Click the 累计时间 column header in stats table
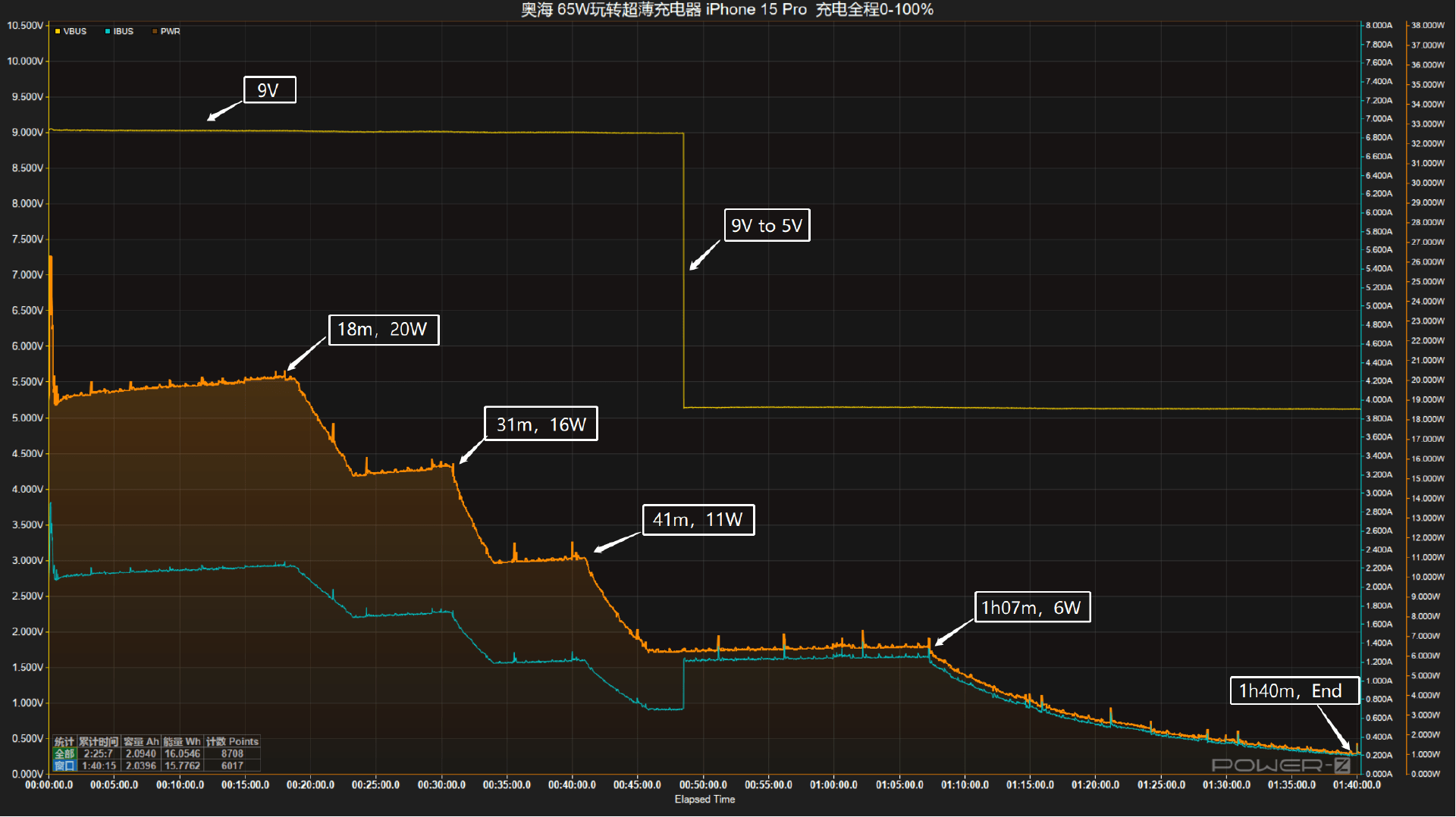The height and width of the screenshot is (817, 1456). 99,742
